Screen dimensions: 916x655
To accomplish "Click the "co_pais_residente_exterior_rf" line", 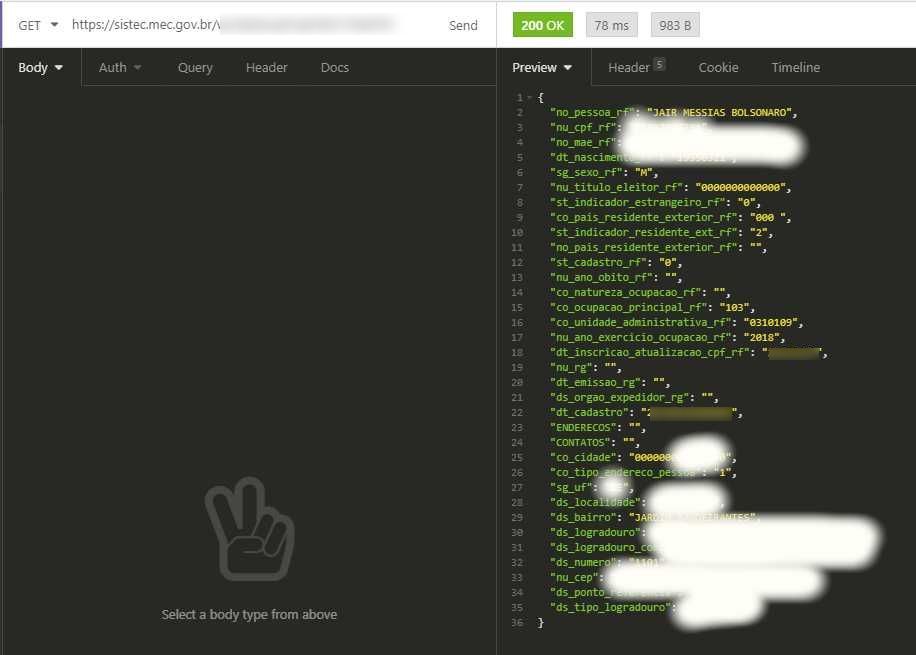I will [671, 217].
